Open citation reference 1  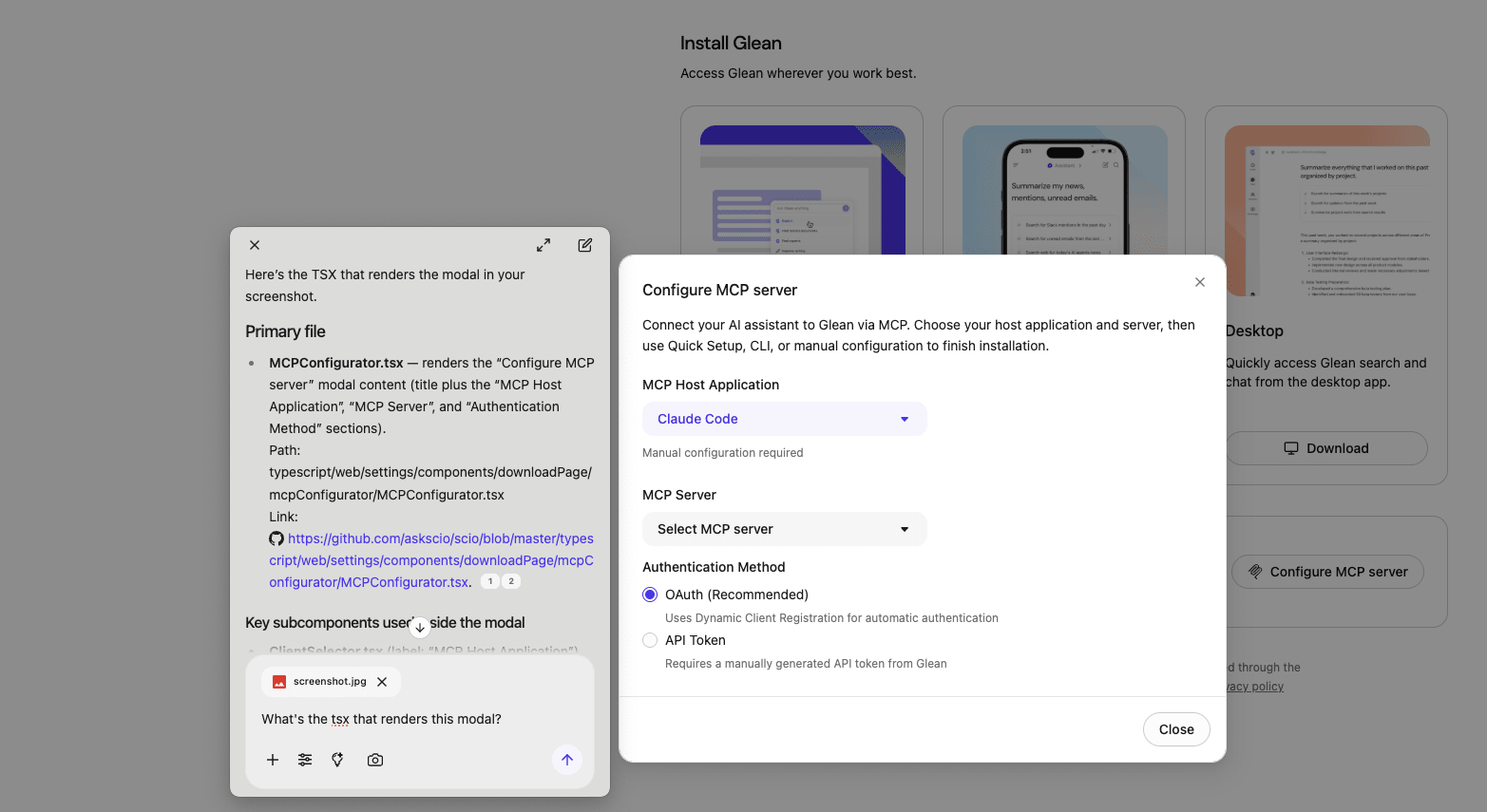[490, 581]
